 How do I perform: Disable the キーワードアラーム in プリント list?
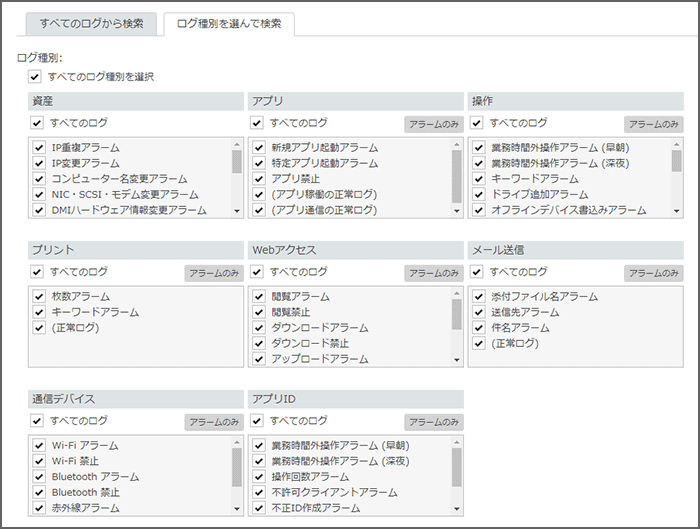39,312
